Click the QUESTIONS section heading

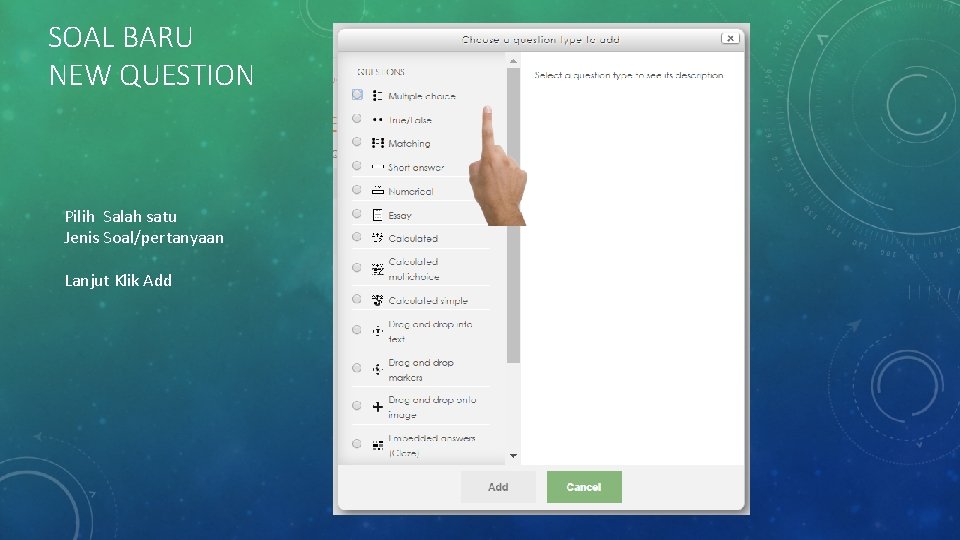click(x=380, y=72)
